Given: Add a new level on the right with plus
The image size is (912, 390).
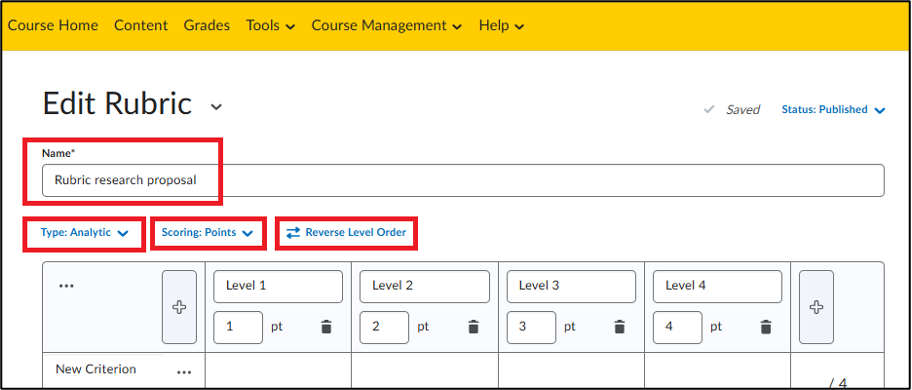Looking at the screenshot, I should 816,307.
